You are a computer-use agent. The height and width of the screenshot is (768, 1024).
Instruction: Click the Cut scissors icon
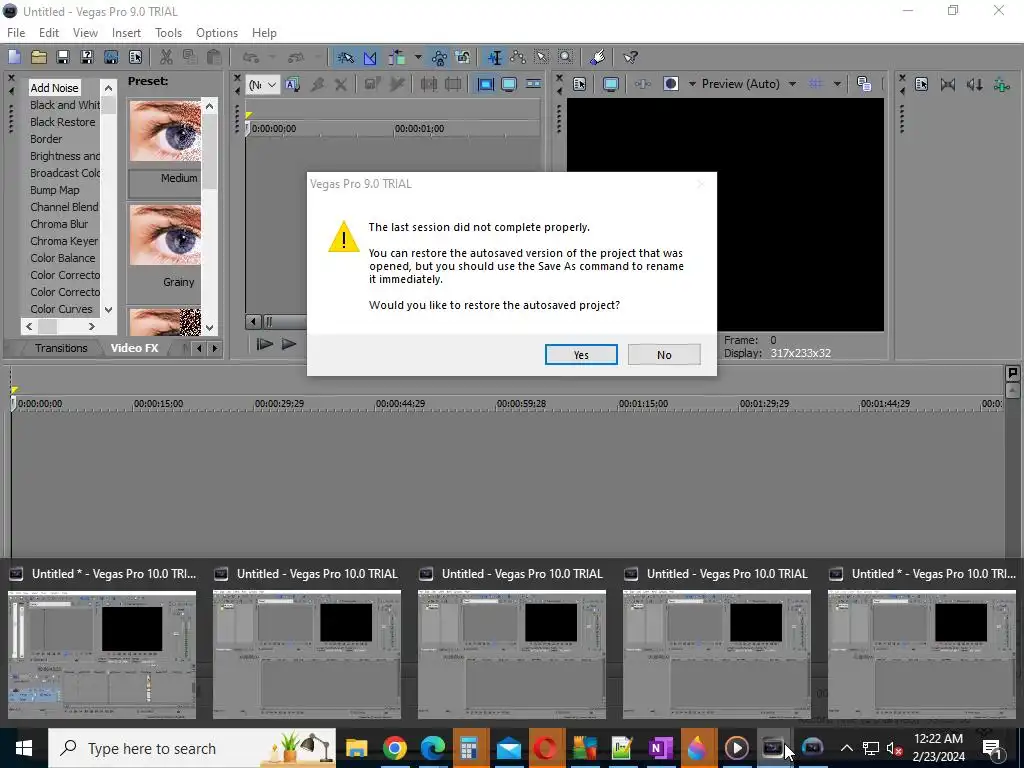166,57
